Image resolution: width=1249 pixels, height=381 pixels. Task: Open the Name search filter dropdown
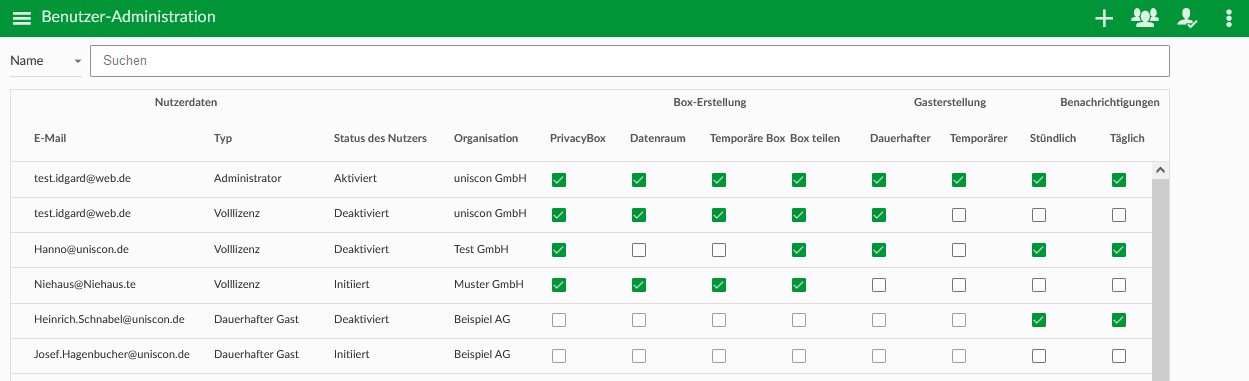[x=46, y=61]
